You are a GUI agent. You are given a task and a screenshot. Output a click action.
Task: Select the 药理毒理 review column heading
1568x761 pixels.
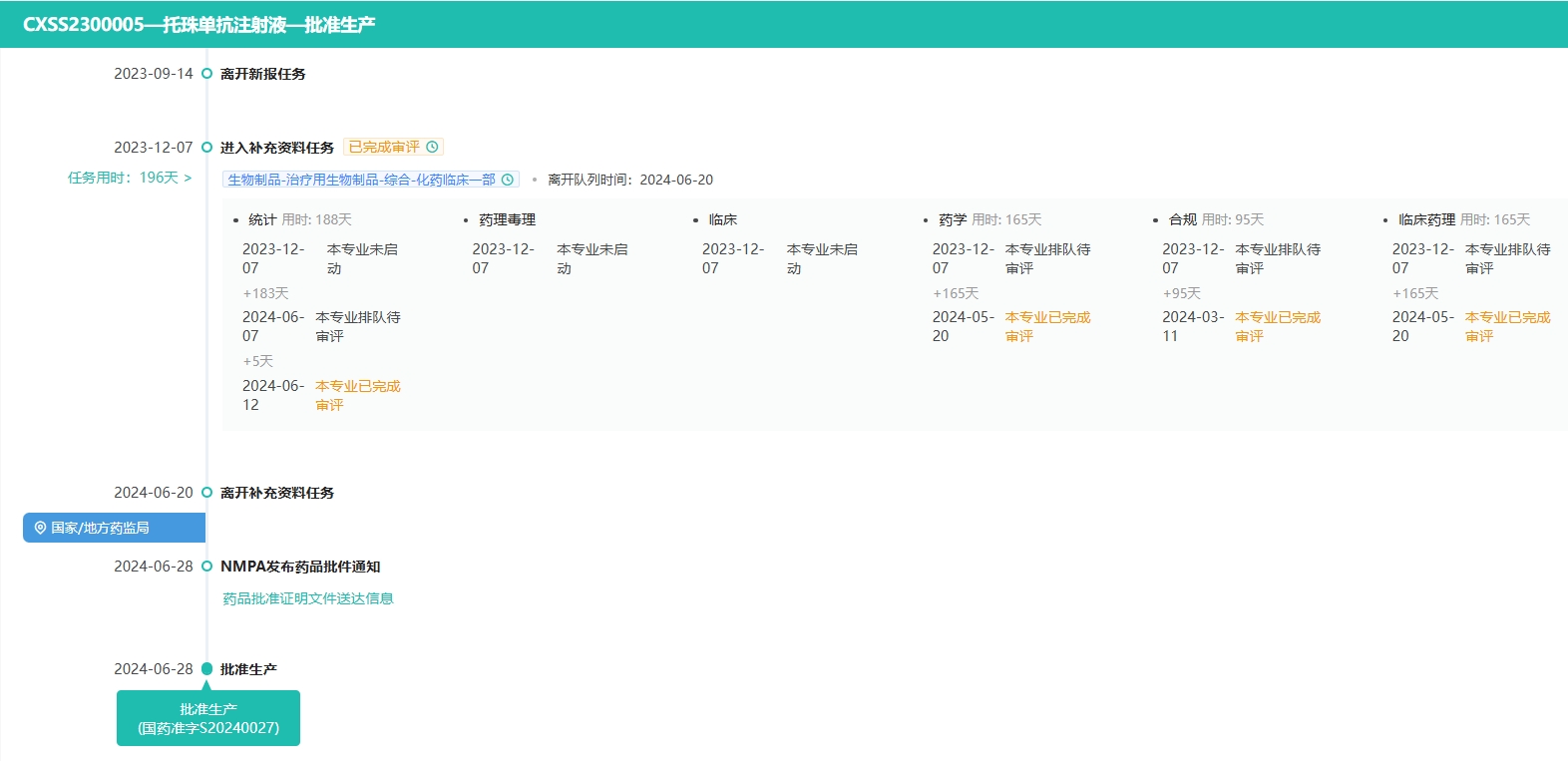coord(507,219)
